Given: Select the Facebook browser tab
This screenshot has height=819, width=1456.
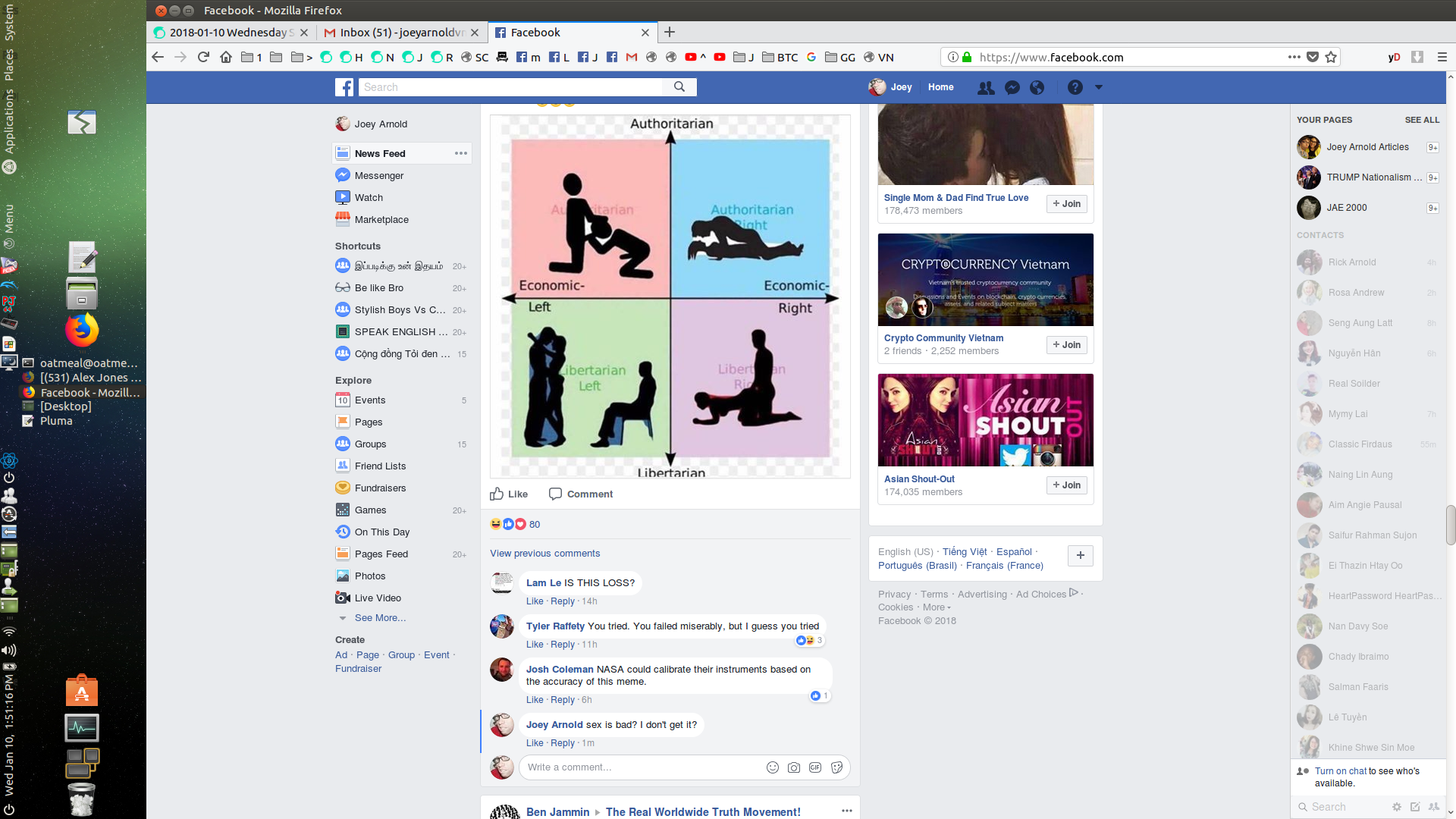Looking at the screenshot, I should click(572, 33).
